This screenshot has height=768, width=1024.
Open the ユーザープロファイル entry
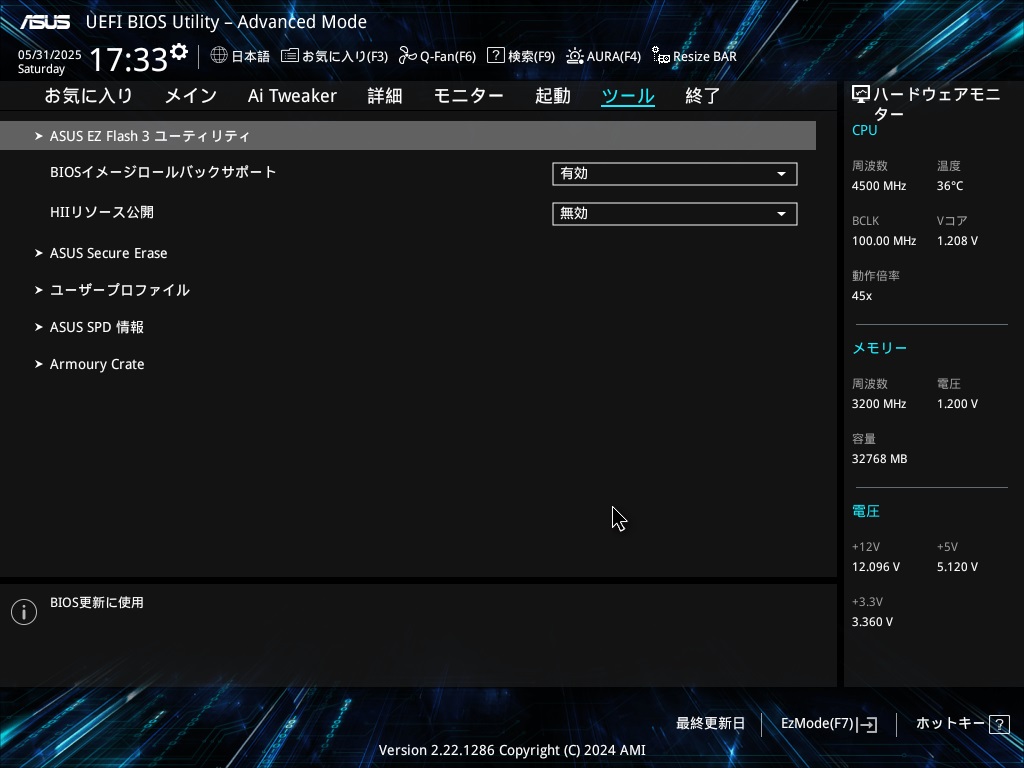(120, 290)
